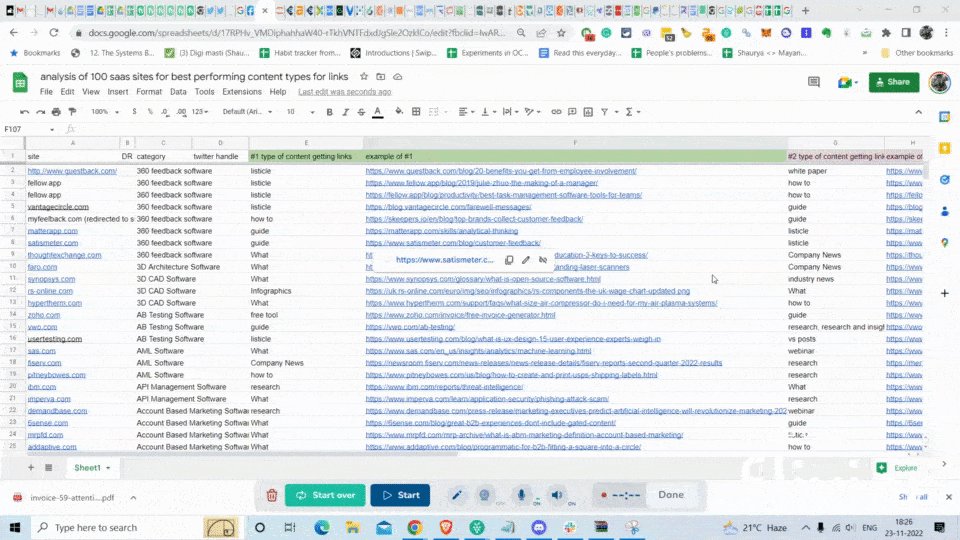Insert a comment from the toolbar
Screen dimensions: 960x540
tap(572, 112)
